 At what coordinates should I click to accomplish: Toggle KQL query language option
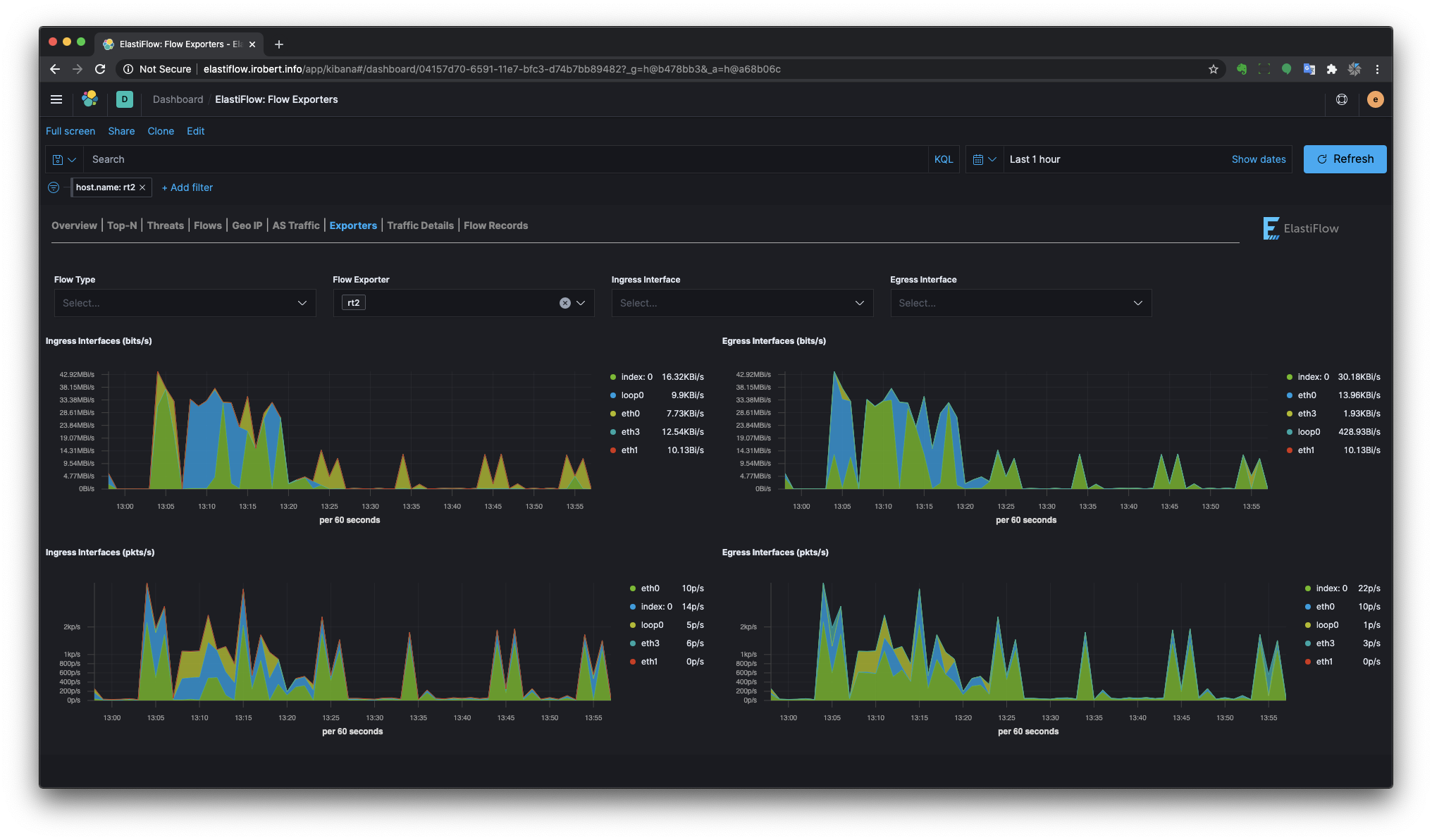click(944, 159)
